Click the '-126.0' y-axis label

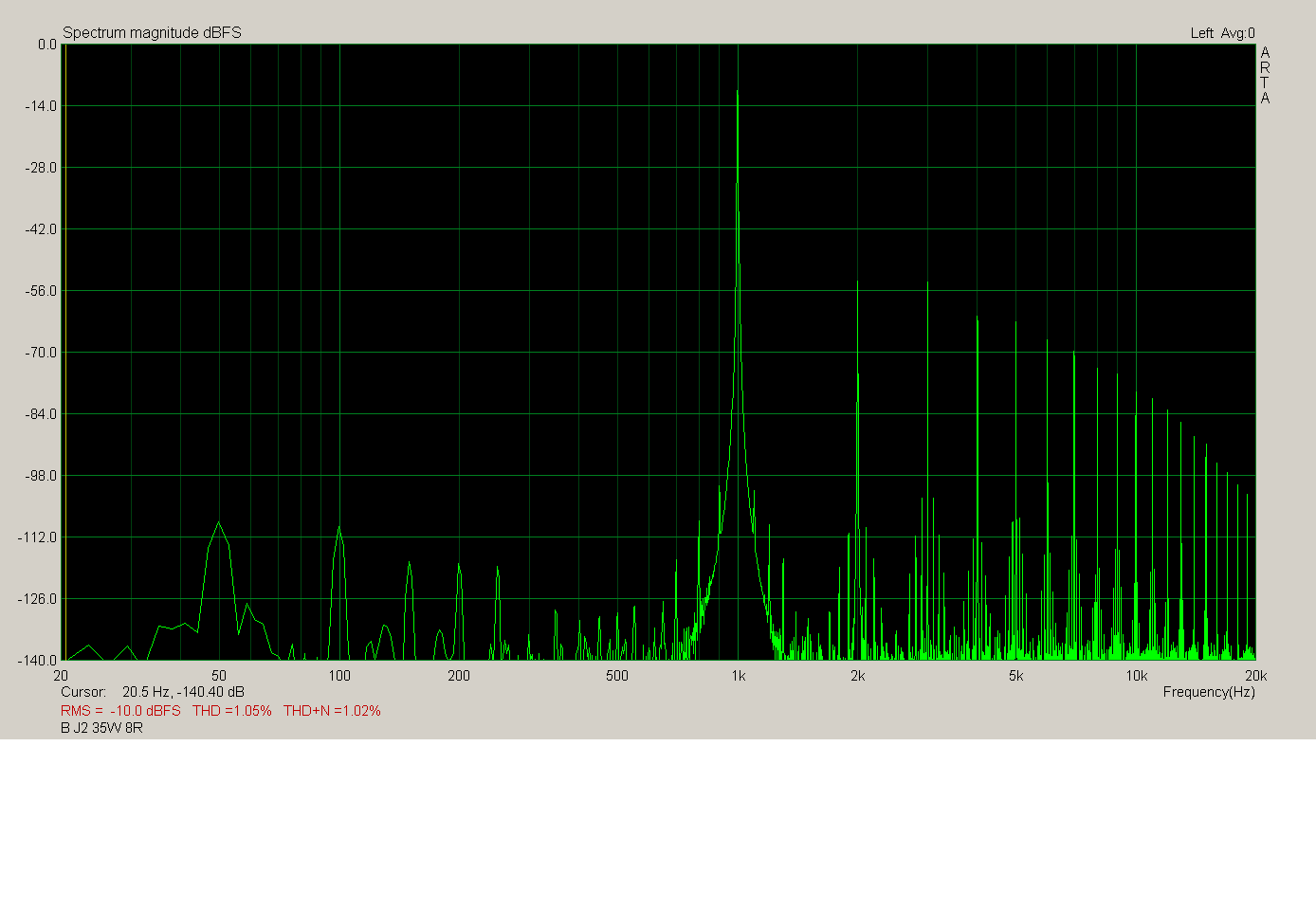click(38, 599)
